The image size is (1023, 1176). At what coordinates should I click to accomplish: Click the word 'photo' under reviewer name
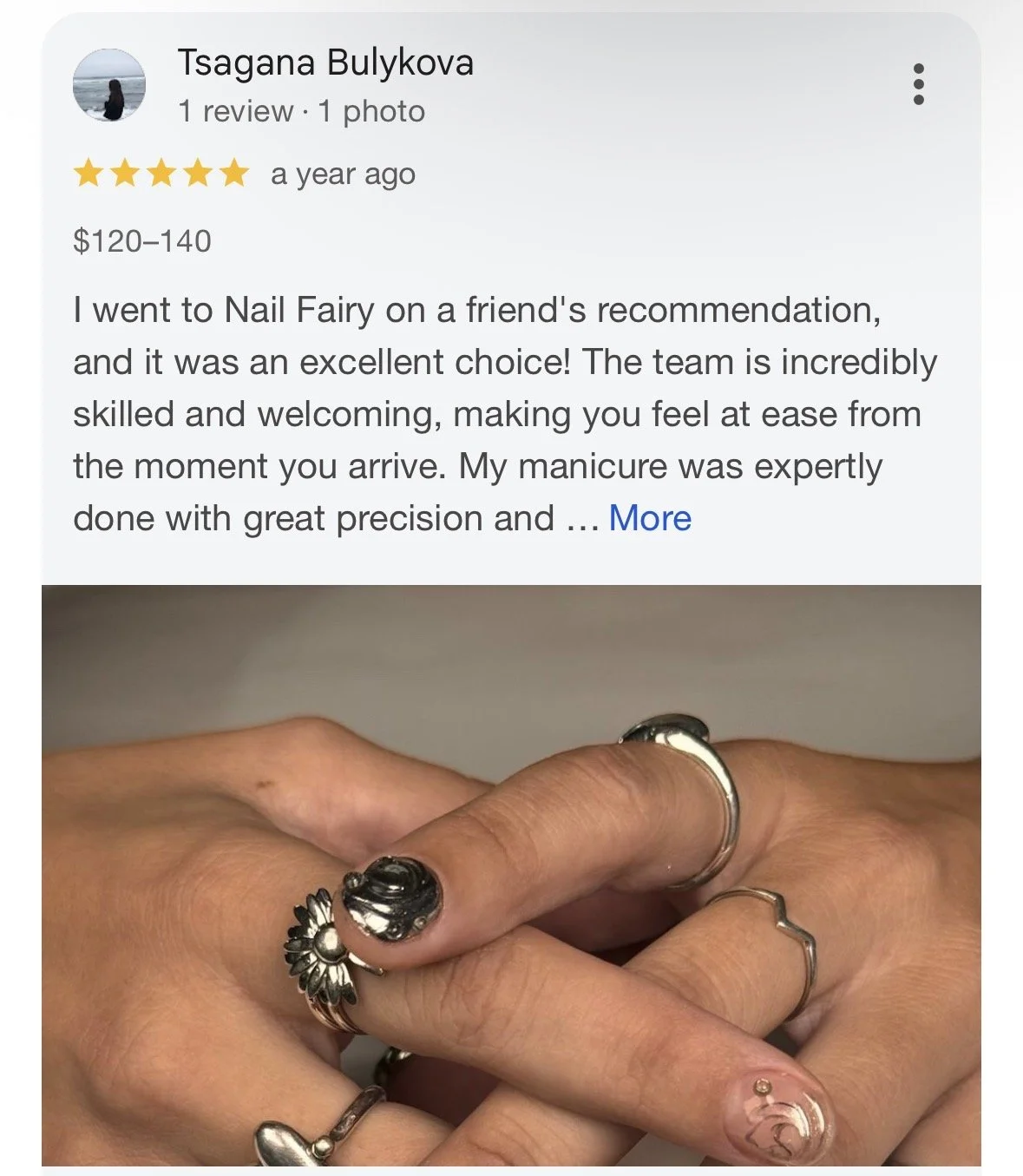[x=384, y=112]
